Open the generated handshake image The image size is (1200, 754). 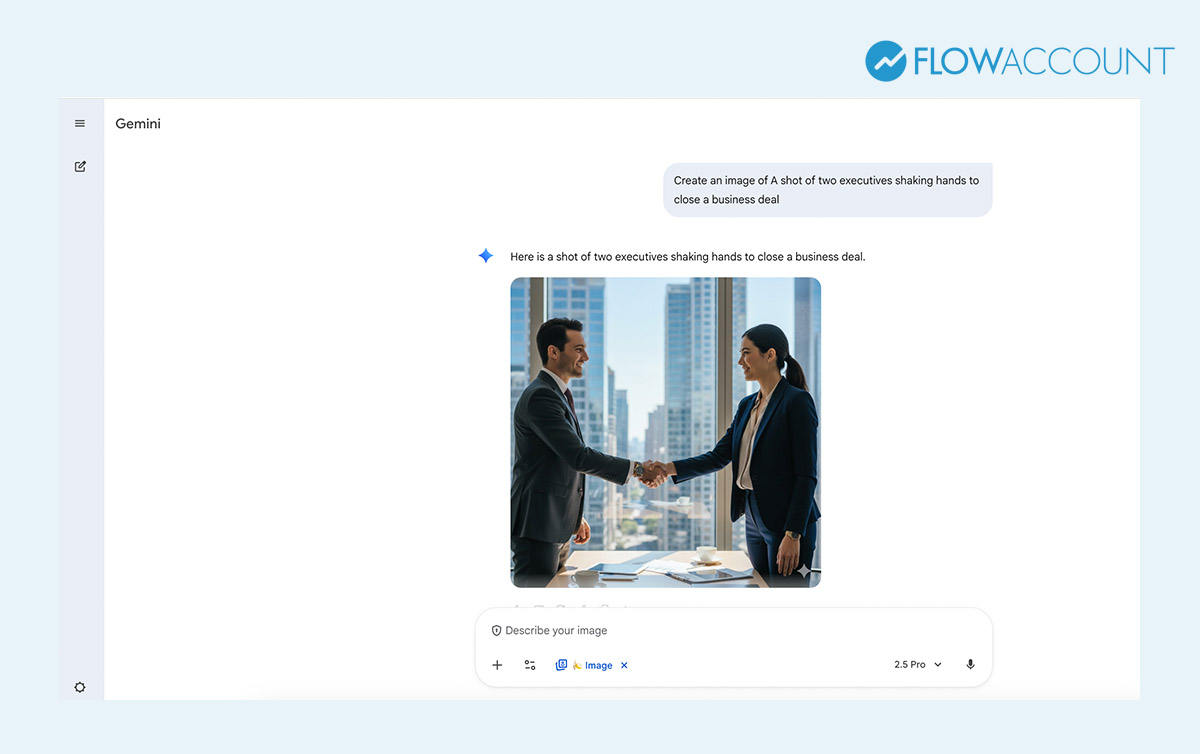(666, 432)
